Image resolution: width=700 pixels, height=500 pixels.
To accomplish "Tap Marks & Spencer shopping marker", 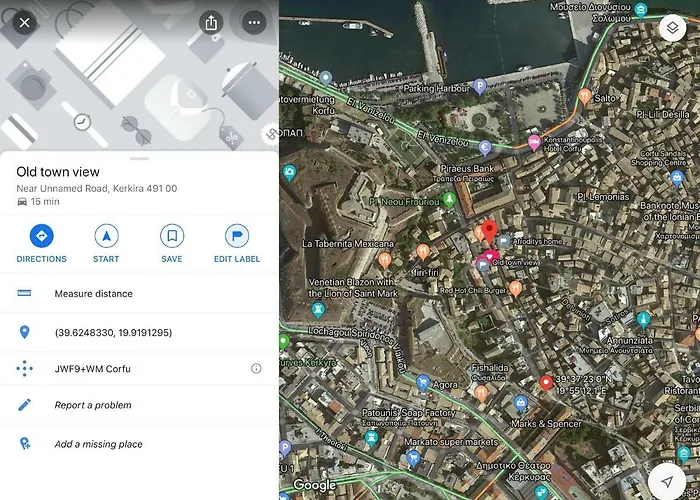I will pyautogui.click(x=521, y=404).
